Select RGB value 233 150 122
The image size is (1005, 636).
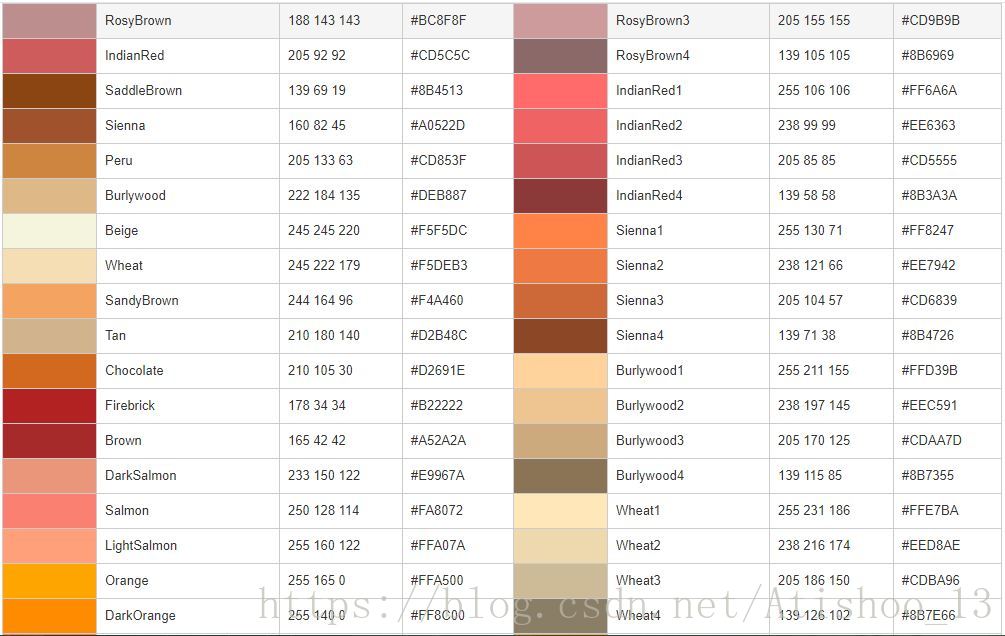pos(324,475)
